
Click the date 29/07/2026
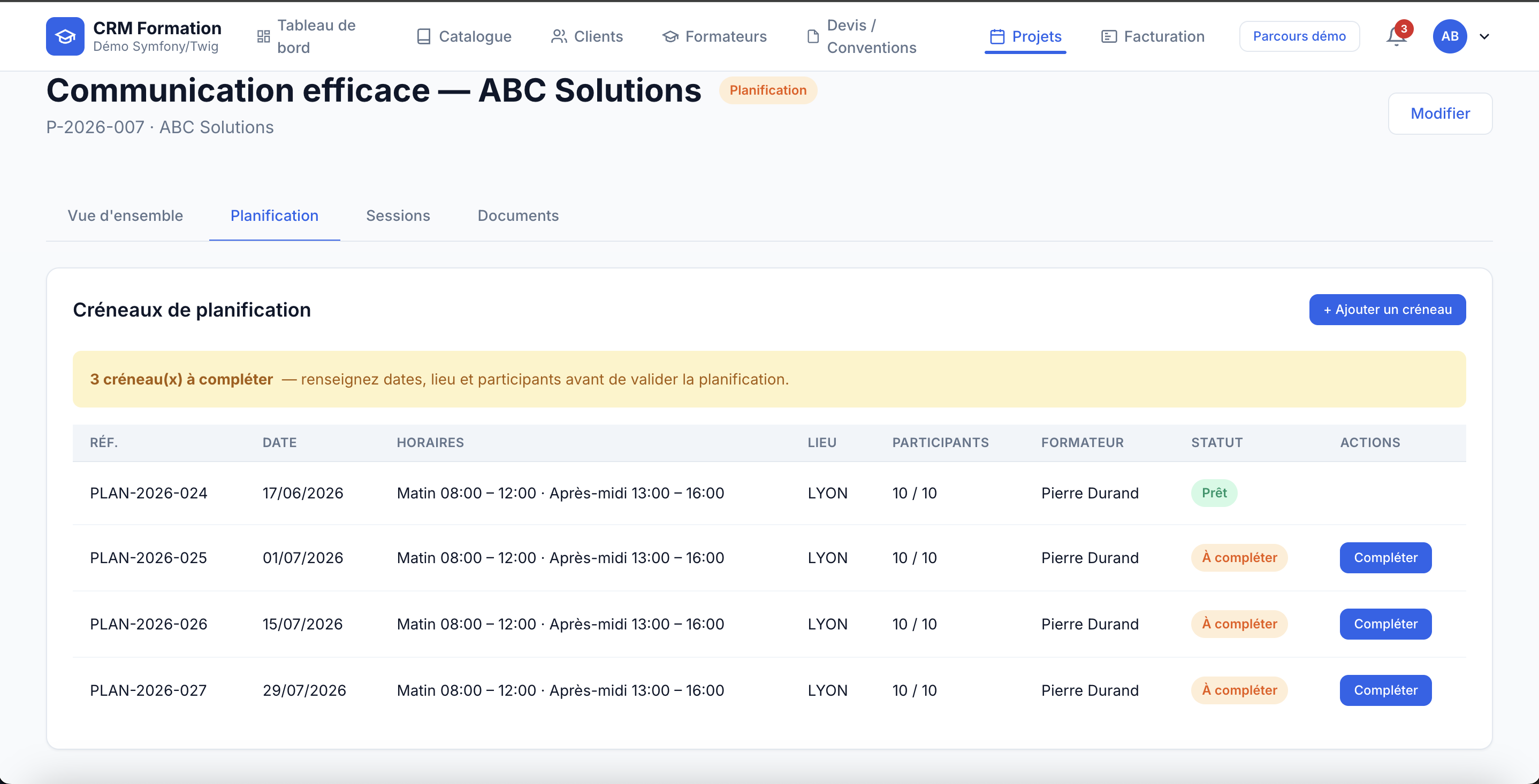coord(304,690)
